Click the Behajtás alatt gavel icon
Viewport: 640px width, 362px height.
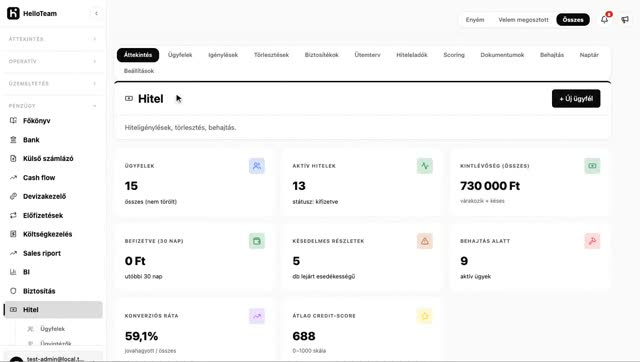[x=592, y=241]
